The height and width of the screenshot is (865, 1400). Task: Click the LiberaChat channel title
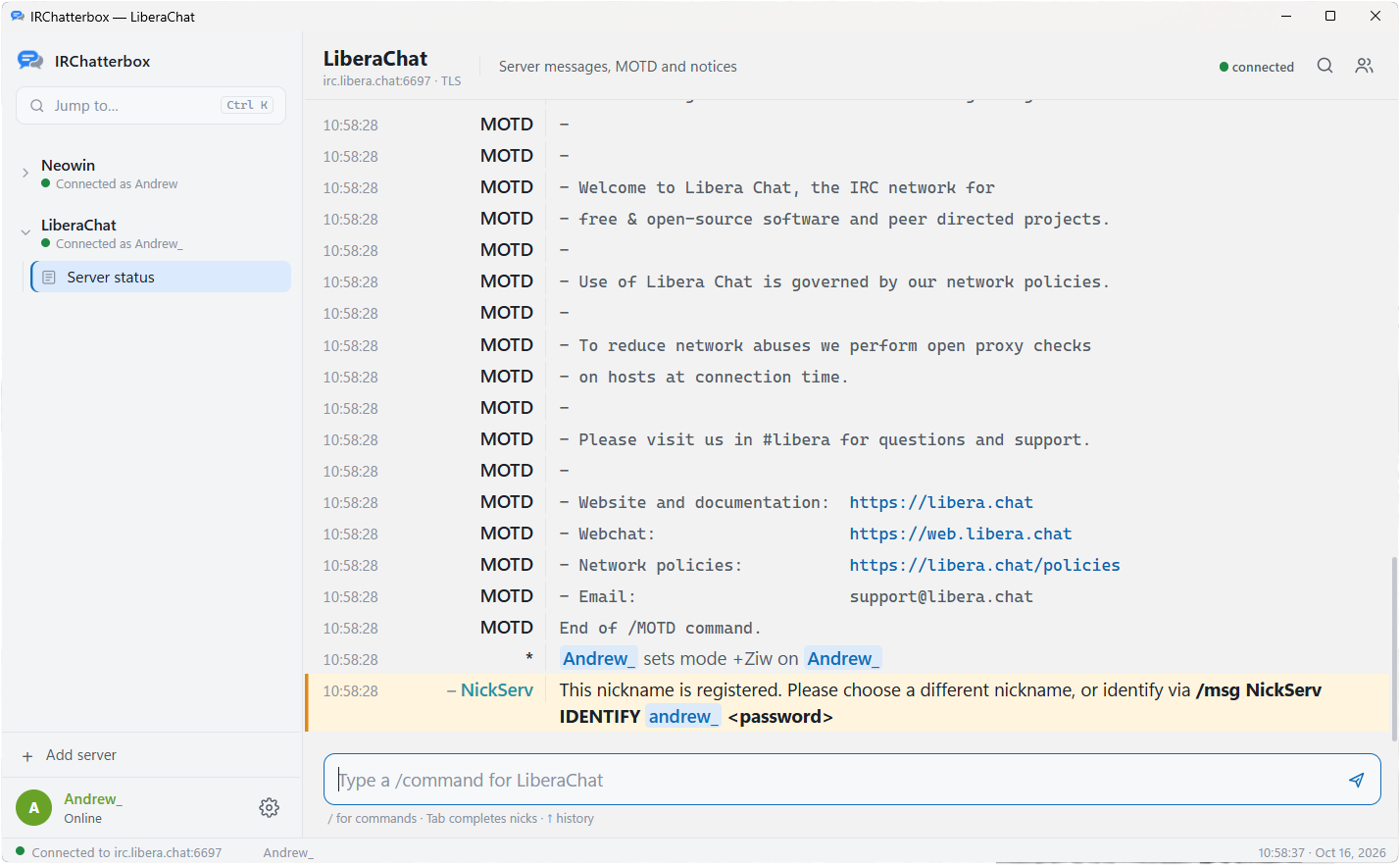(375, 58)
